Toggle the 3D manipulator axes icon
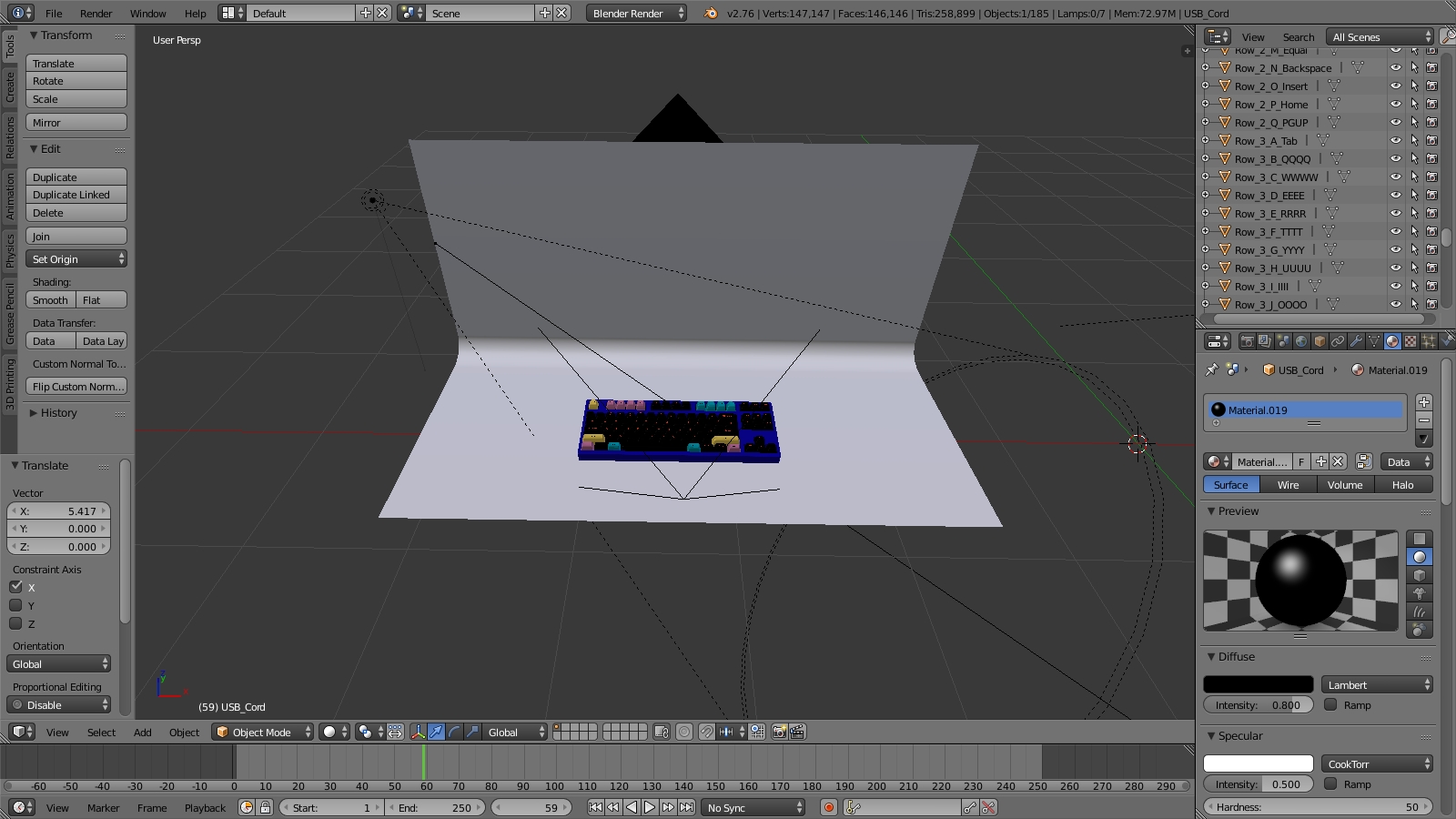Screen dimensions: 1456x819 418,732
